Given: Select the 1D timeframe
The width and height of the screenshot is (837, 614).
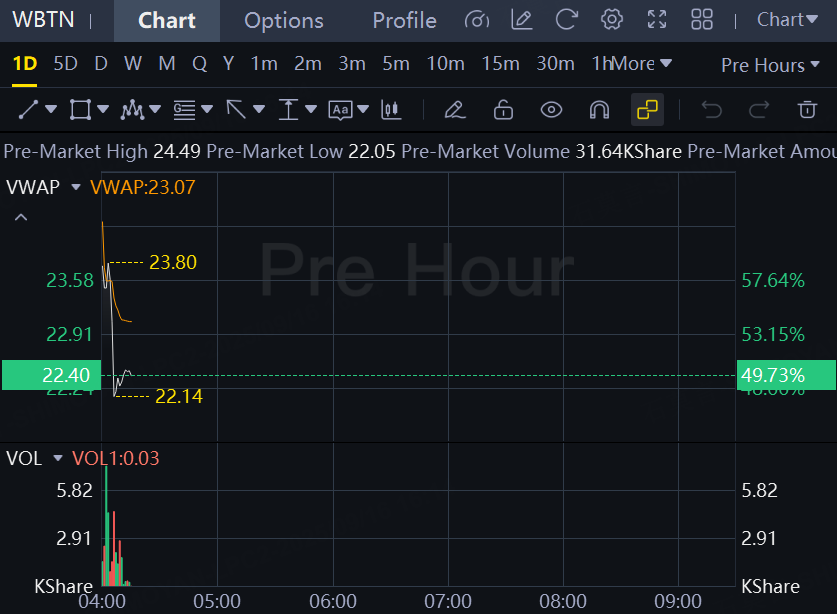Looking at the screenshot, I should (x=25, y=64).
